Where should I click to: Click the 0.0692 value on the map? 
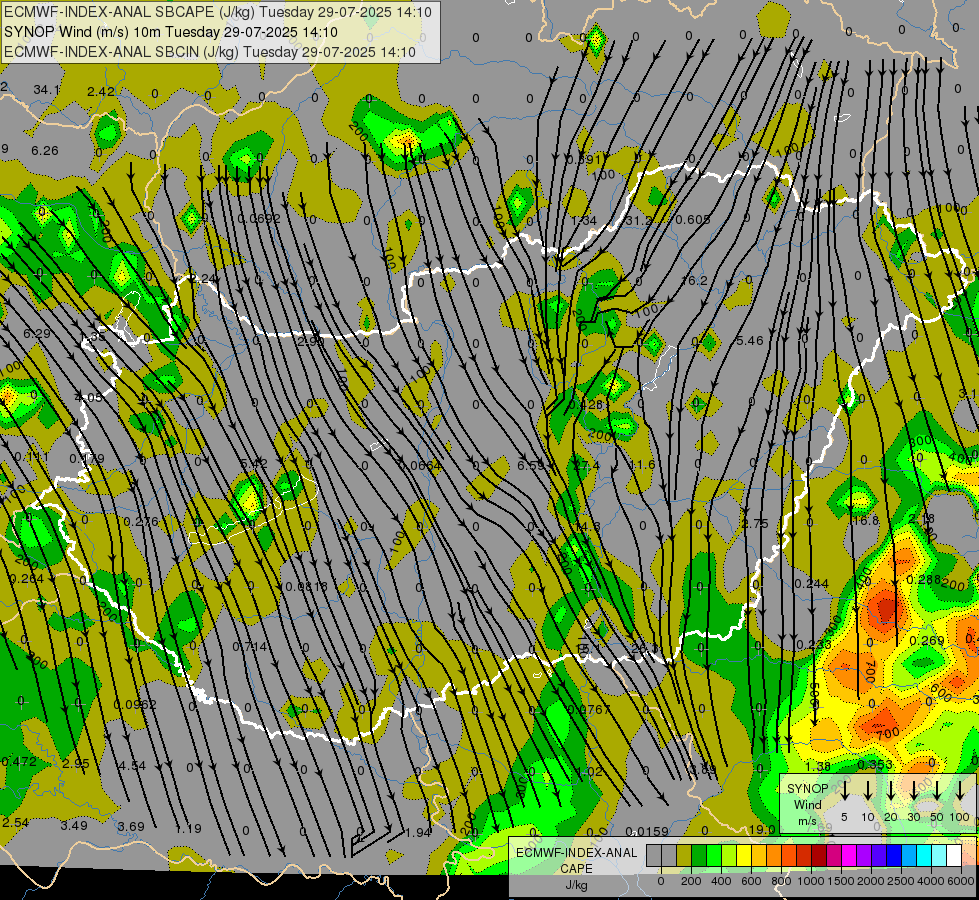[x=259, y=219]
